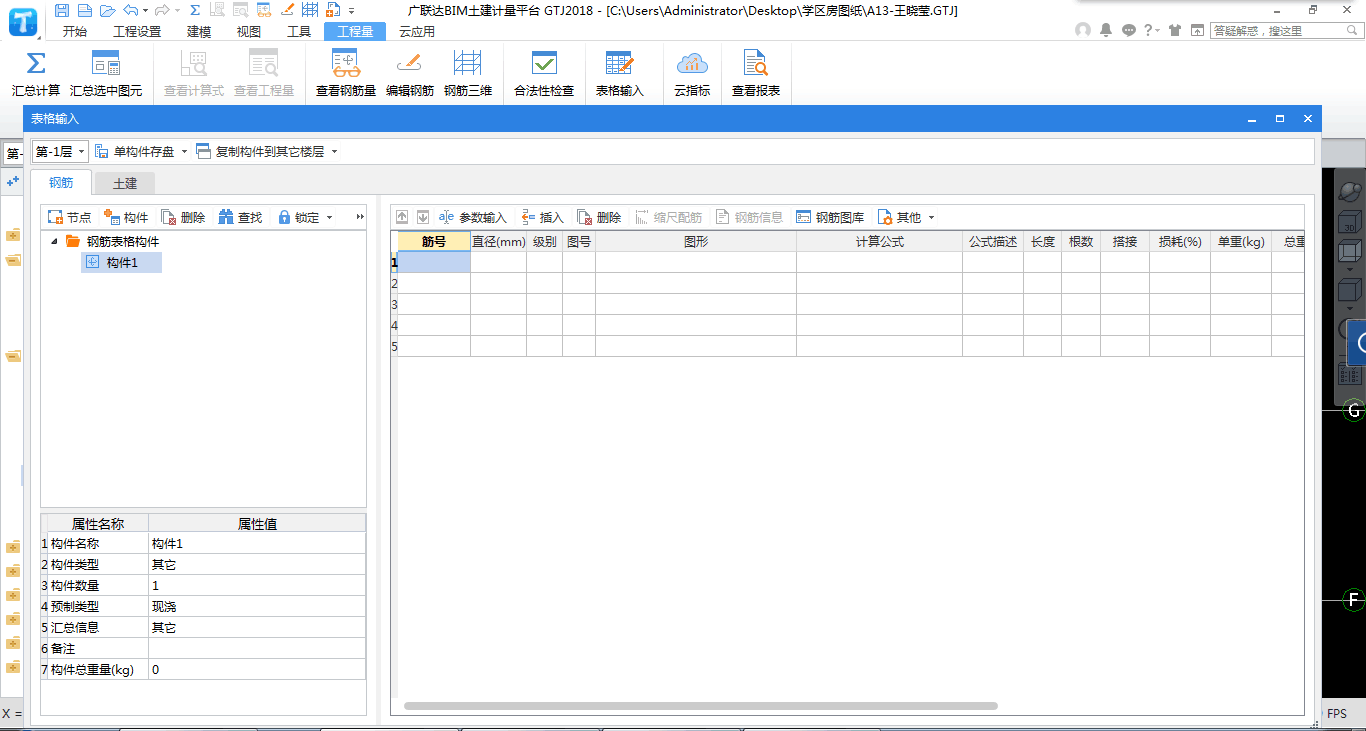1366x731 pixels.
Task: Click the 表格输入 ribbon button
Action: point(620,74)
